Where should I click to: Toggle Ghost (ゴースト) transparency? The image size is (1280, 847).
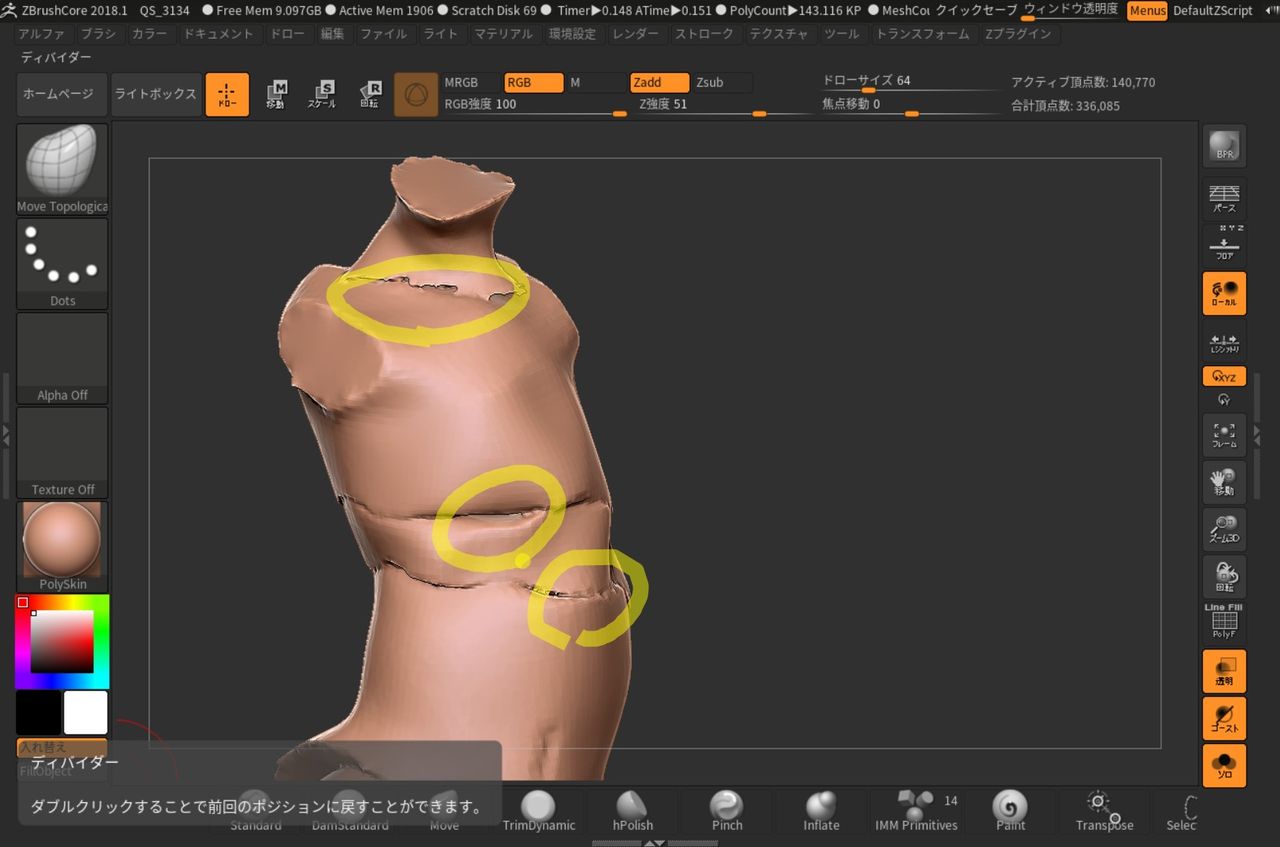[x=1224, y=718]
